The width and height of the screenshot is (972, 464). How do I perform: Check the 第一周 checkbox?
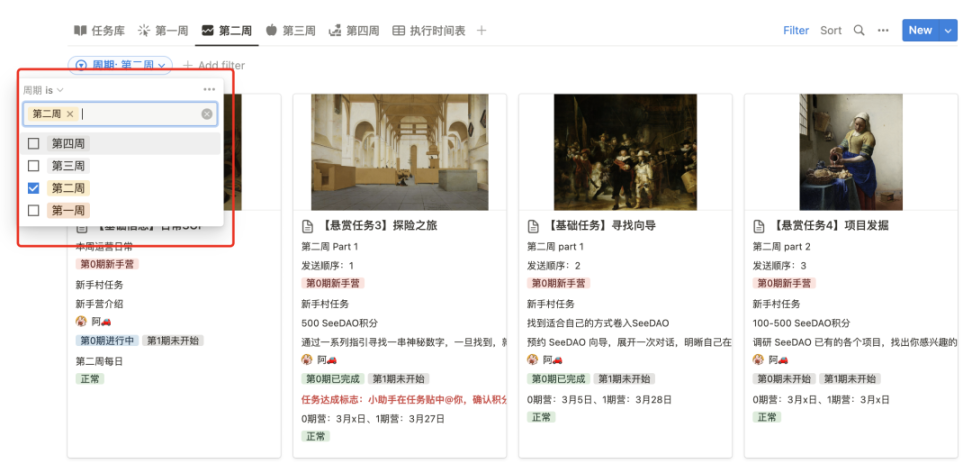click(x=33, y=211)
